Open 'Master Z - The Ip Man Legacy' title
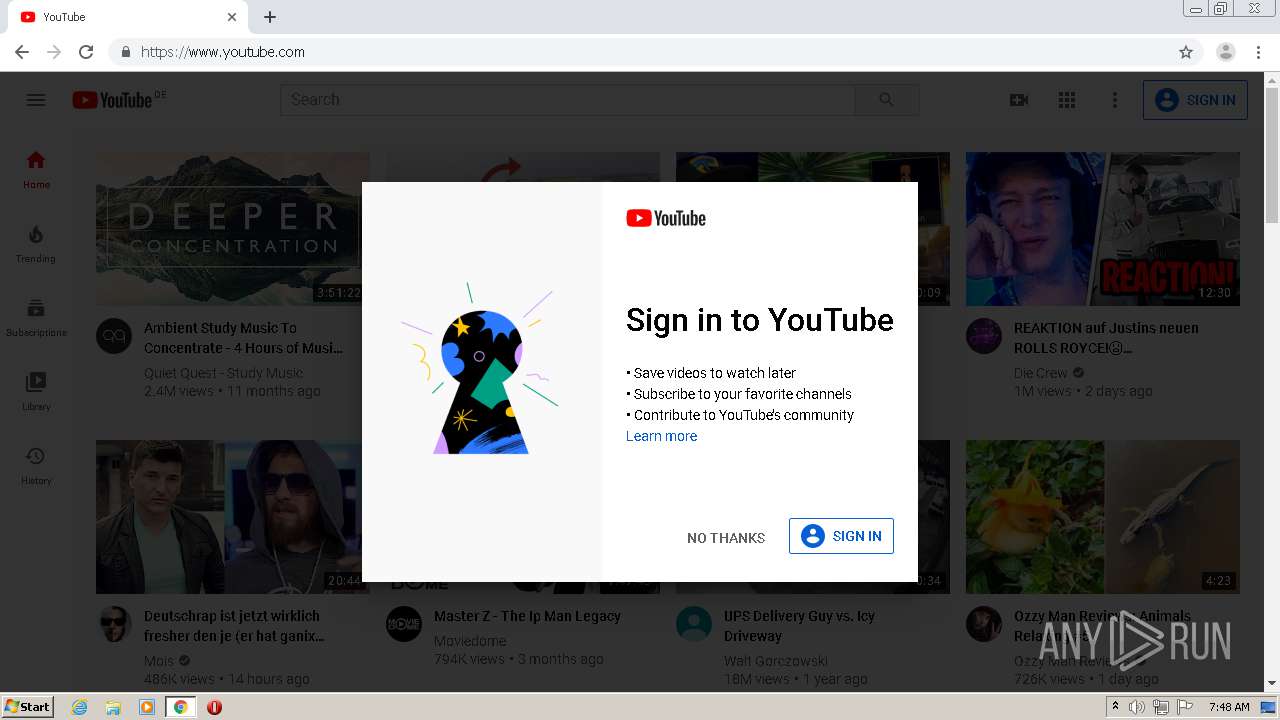Image resolution: width=1280 pixels, height=720 pixels. click(527, 616)
